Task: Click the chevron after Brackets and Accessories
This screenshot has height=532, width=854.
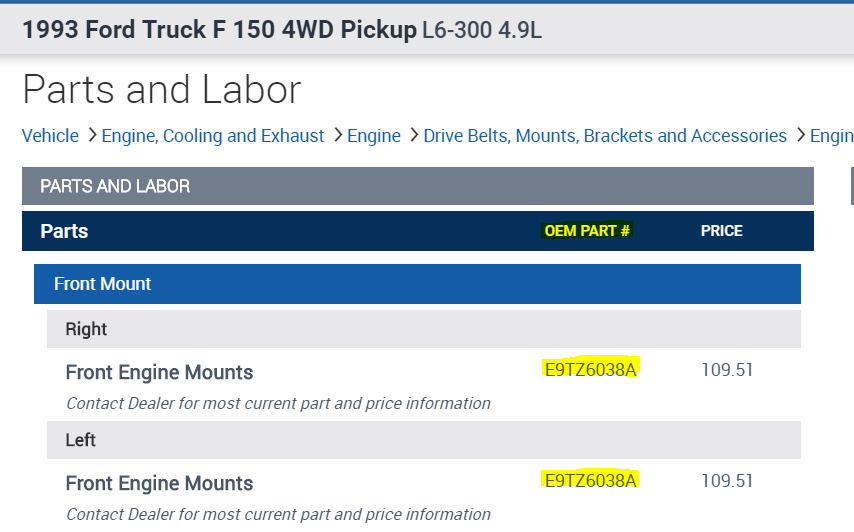Action: coord(799,135)
